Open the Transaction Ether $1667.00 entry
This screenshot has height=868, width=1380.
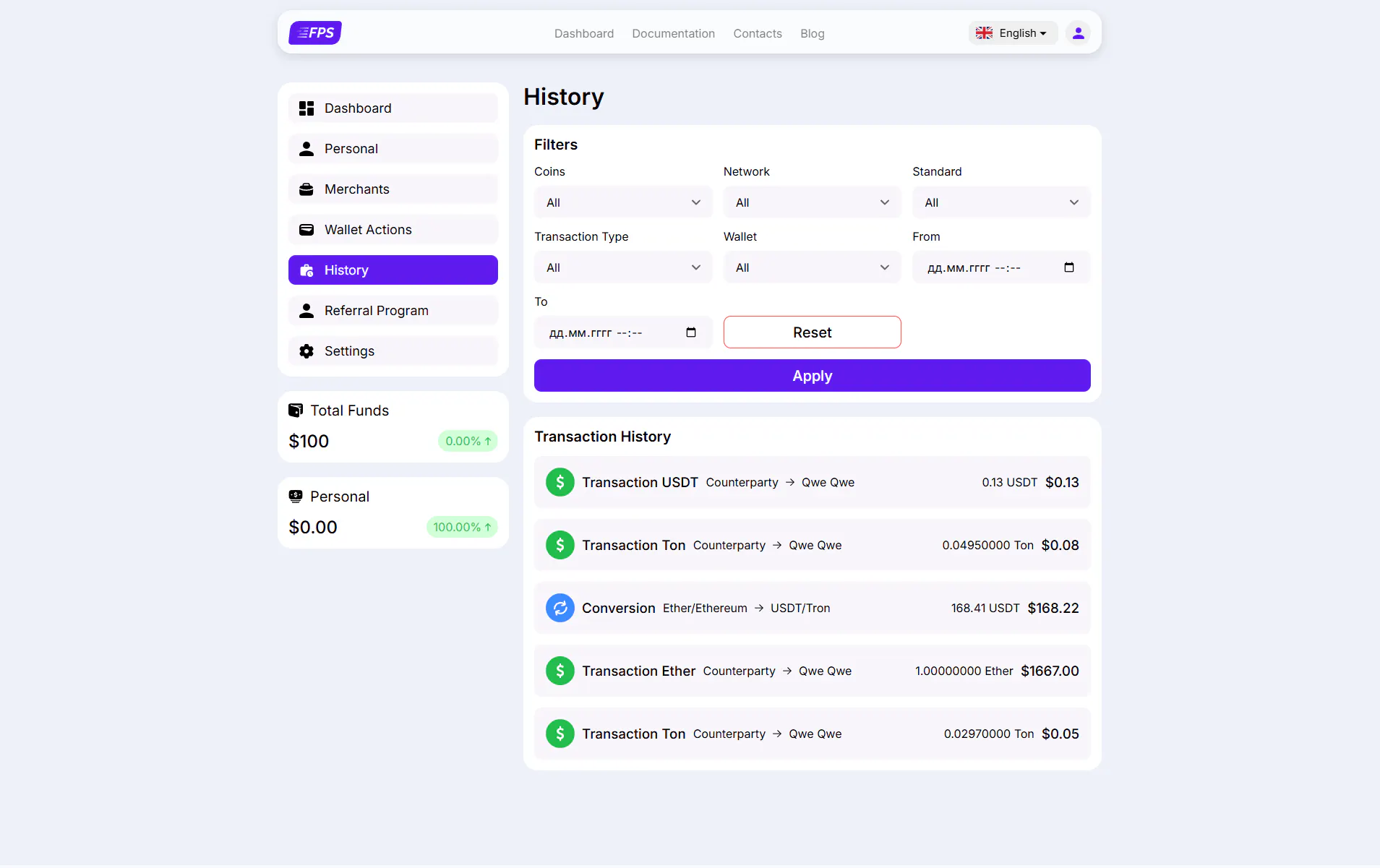tap(812, 671)
